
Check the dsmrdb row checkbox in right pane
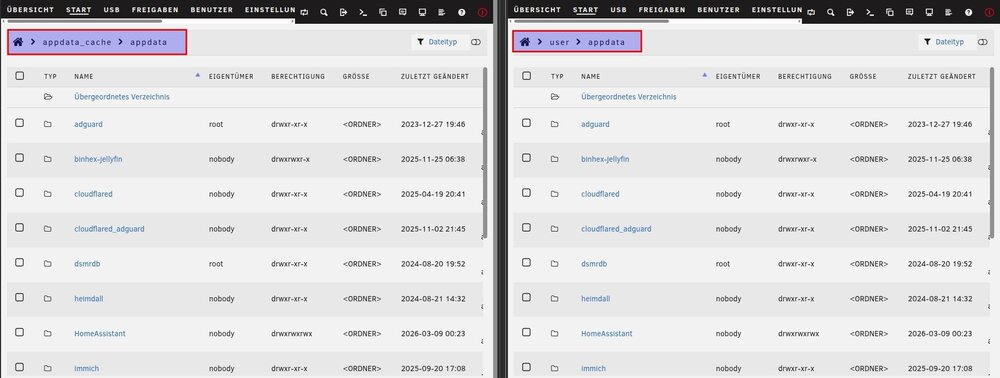[x=526, y=263]
